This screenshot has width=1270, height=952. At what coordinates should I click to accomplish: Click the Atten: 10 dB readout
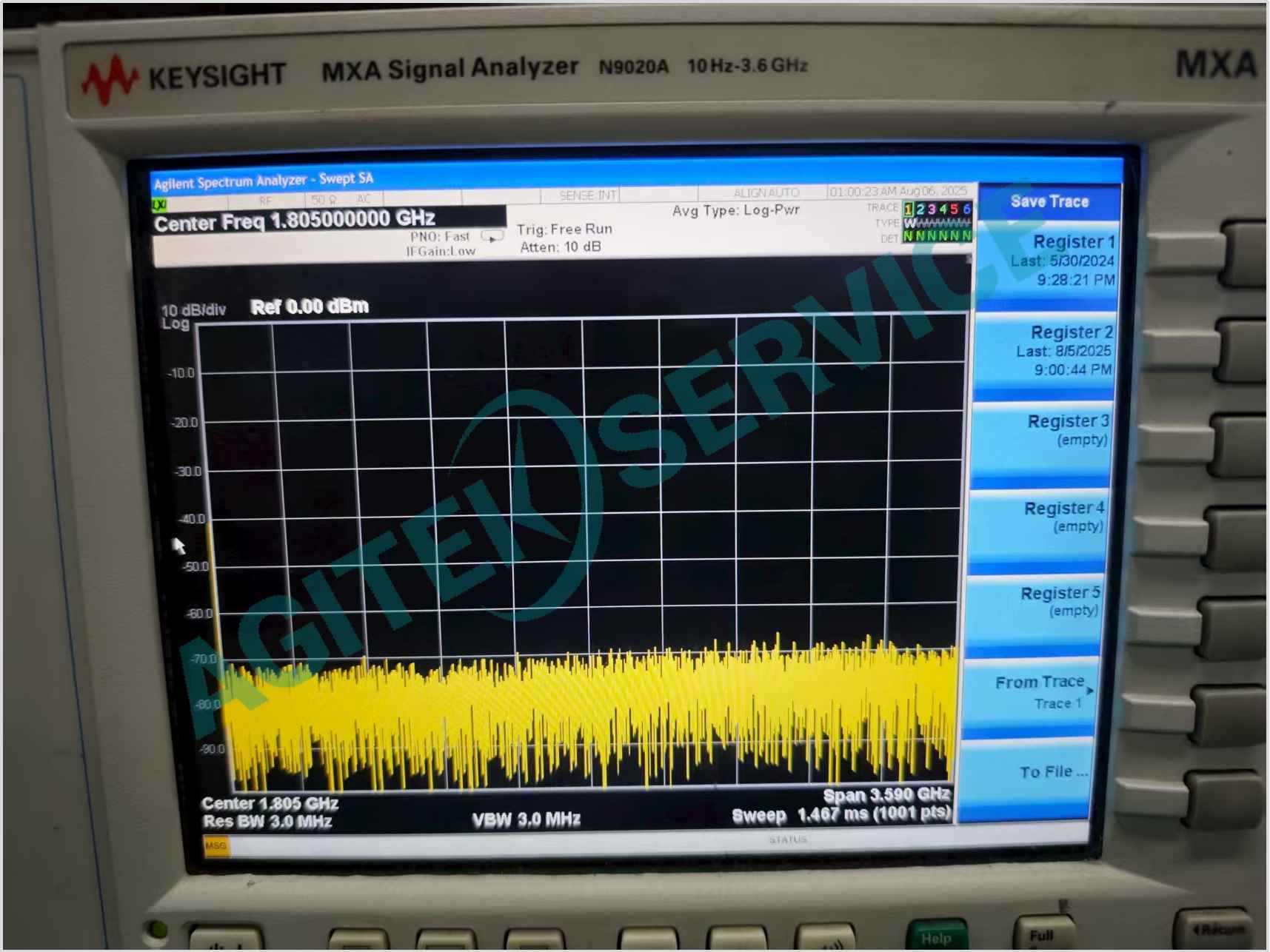point(561,247)
